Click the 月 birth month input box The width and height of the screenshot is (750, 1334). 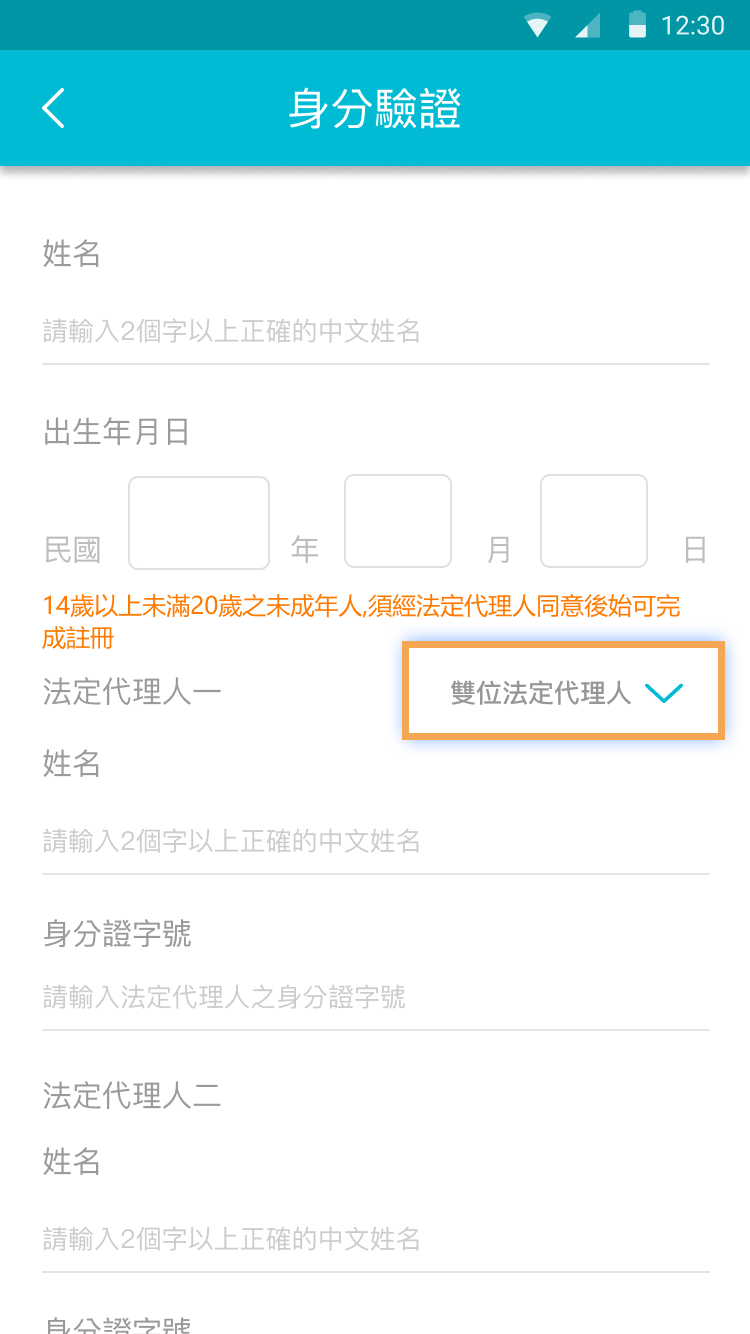coord(397,521)
